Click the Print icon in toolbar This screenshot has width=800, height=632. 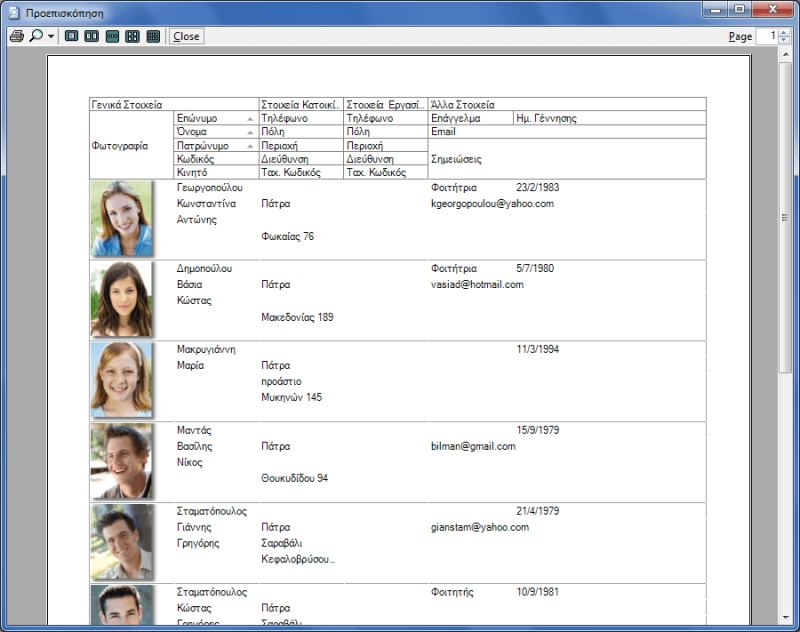[16, 36]
